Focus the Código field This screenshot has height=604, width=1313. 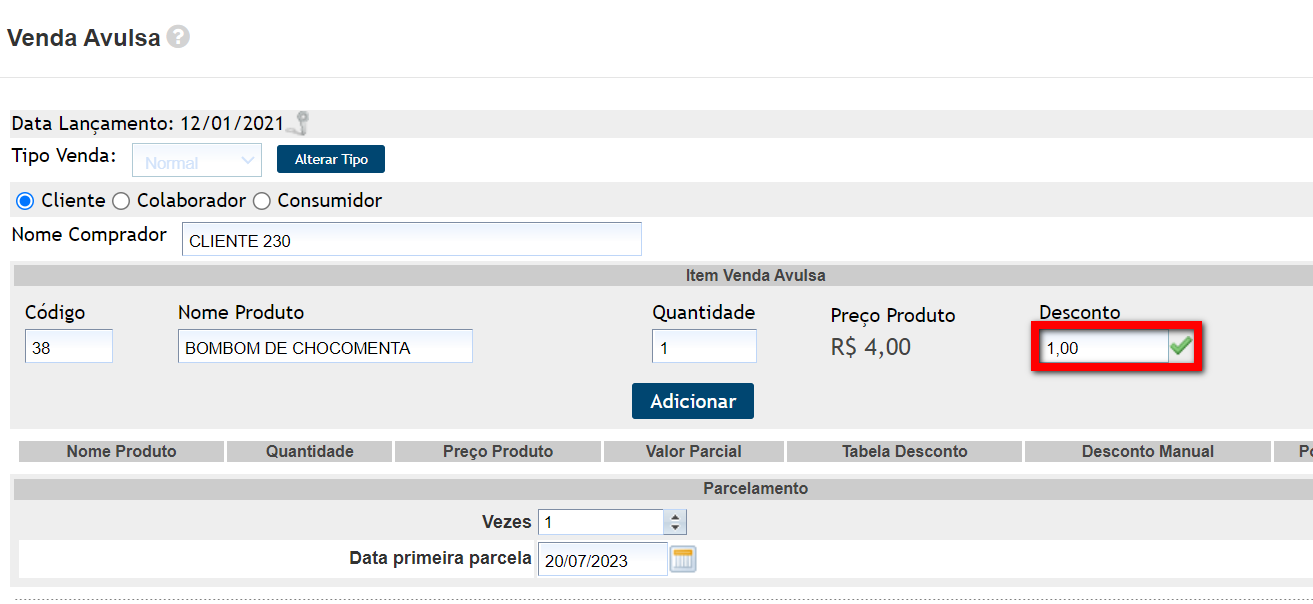69,347
